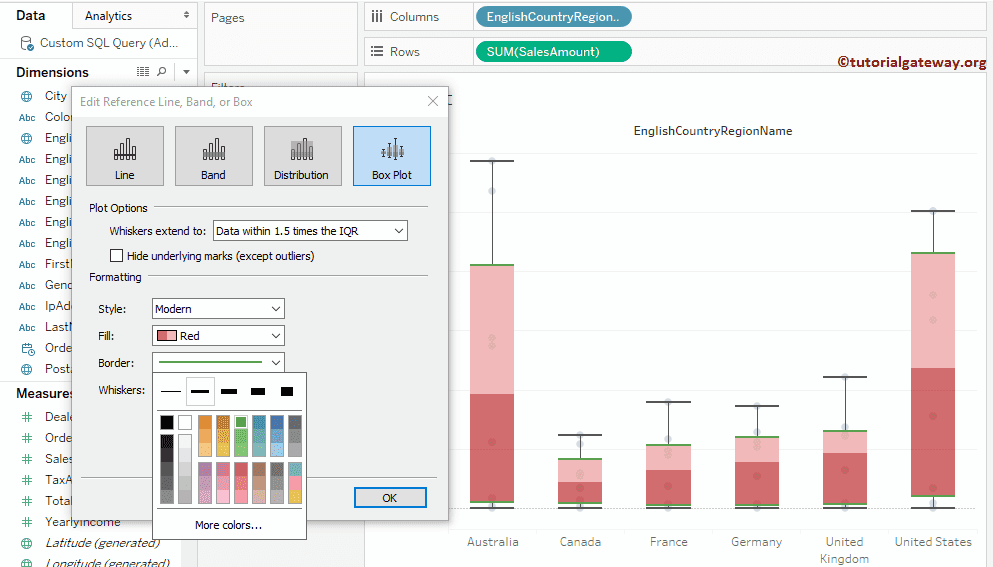Click the Abc icon beside Gender field

click(27, 286)
